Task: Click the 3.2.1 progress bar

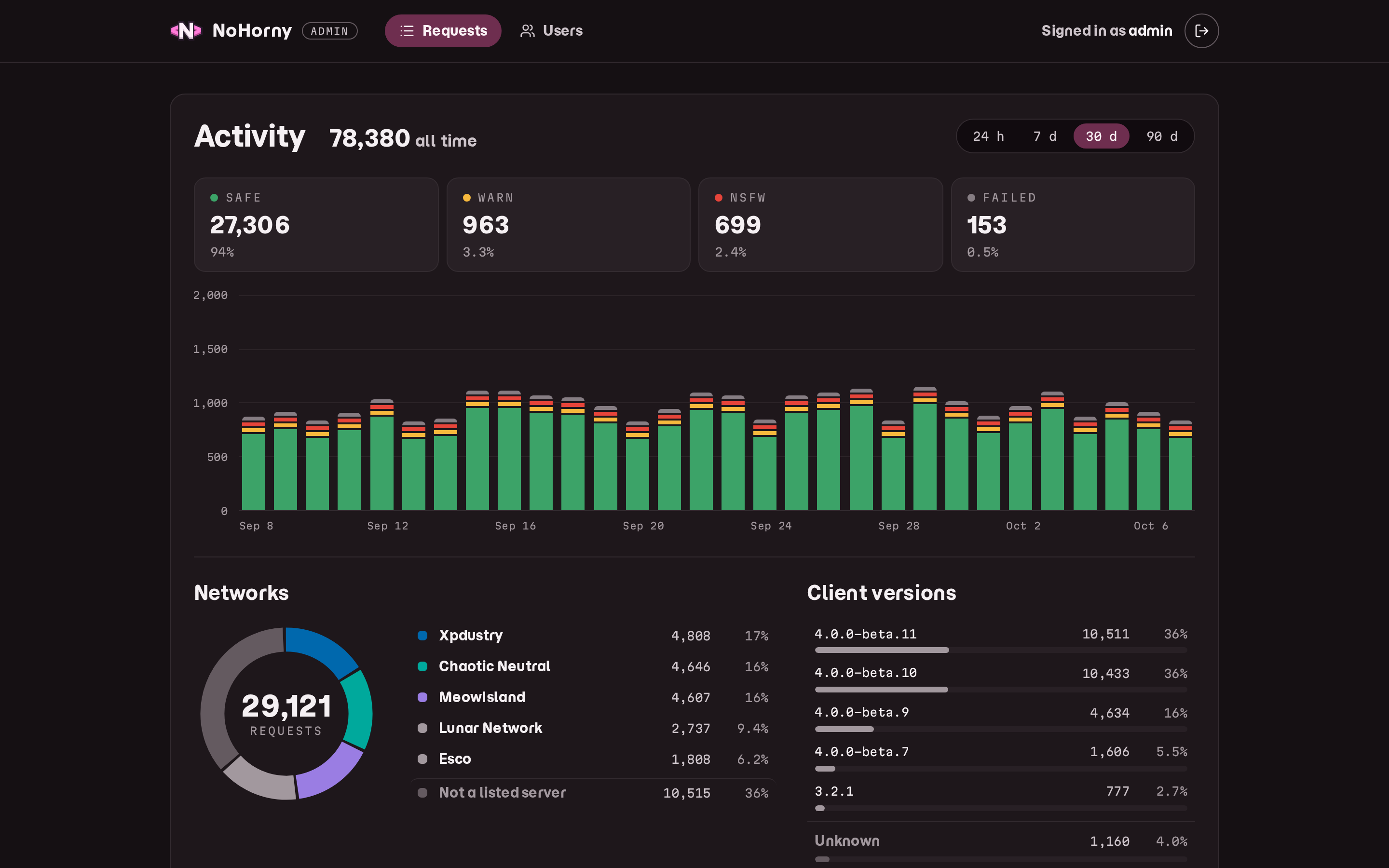Action: pyautogui.click(x=1001, y=808)
